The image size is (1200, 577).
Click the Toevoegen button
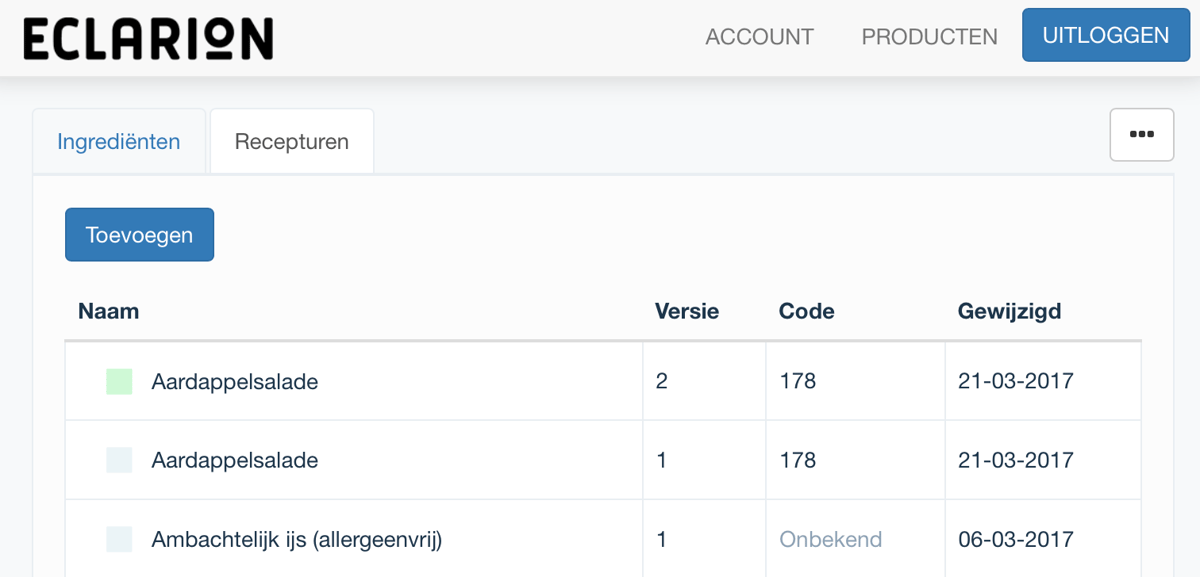(x=139, y=235)
